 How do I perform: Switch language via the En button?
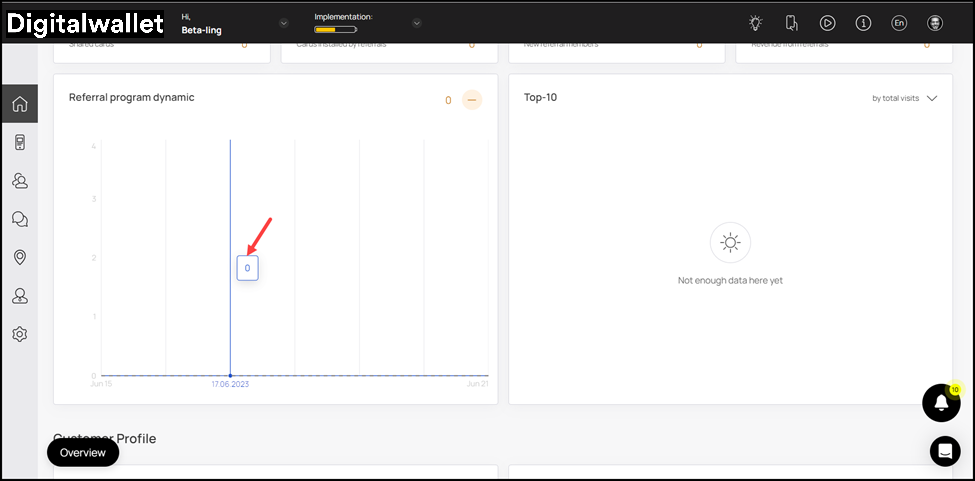coord(899,23)
